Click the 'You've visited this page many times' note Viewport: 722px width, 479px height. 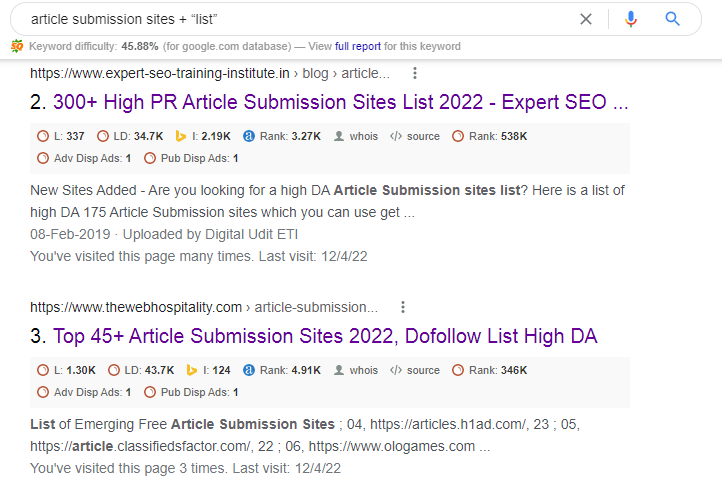[199, 257]
